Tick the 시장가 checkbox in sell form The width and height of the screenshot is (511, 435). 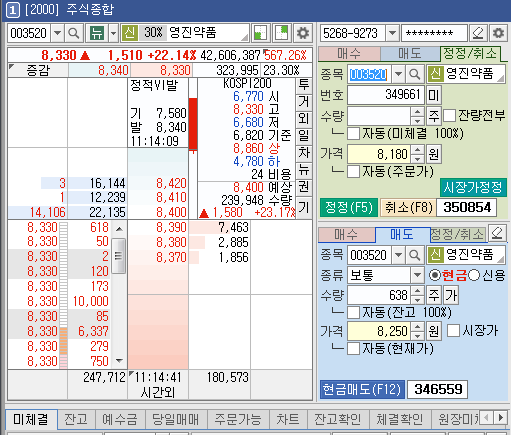[453, 331]
